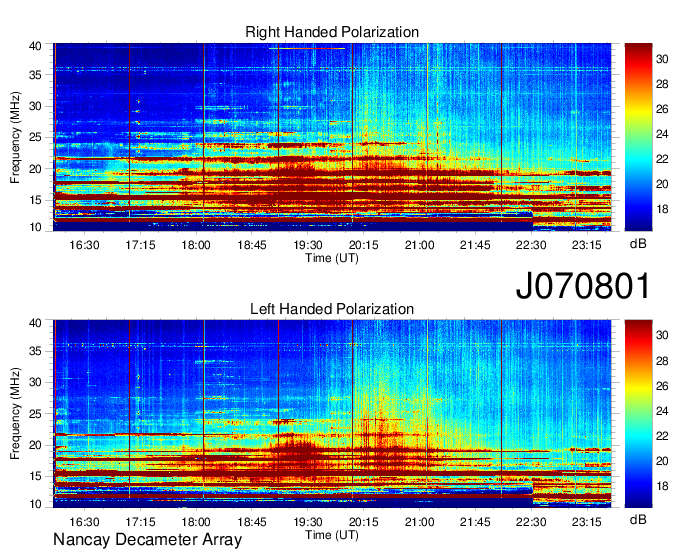Click the 30 dB value on Right Handed colorbar
The height and width of the screenshot is (552, 680).
click(662, 59)
